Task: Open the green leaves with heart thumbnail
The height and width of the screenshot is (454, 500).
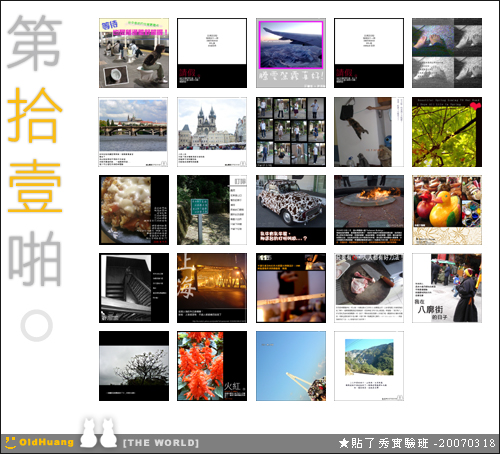Action: tap(447, 132)
